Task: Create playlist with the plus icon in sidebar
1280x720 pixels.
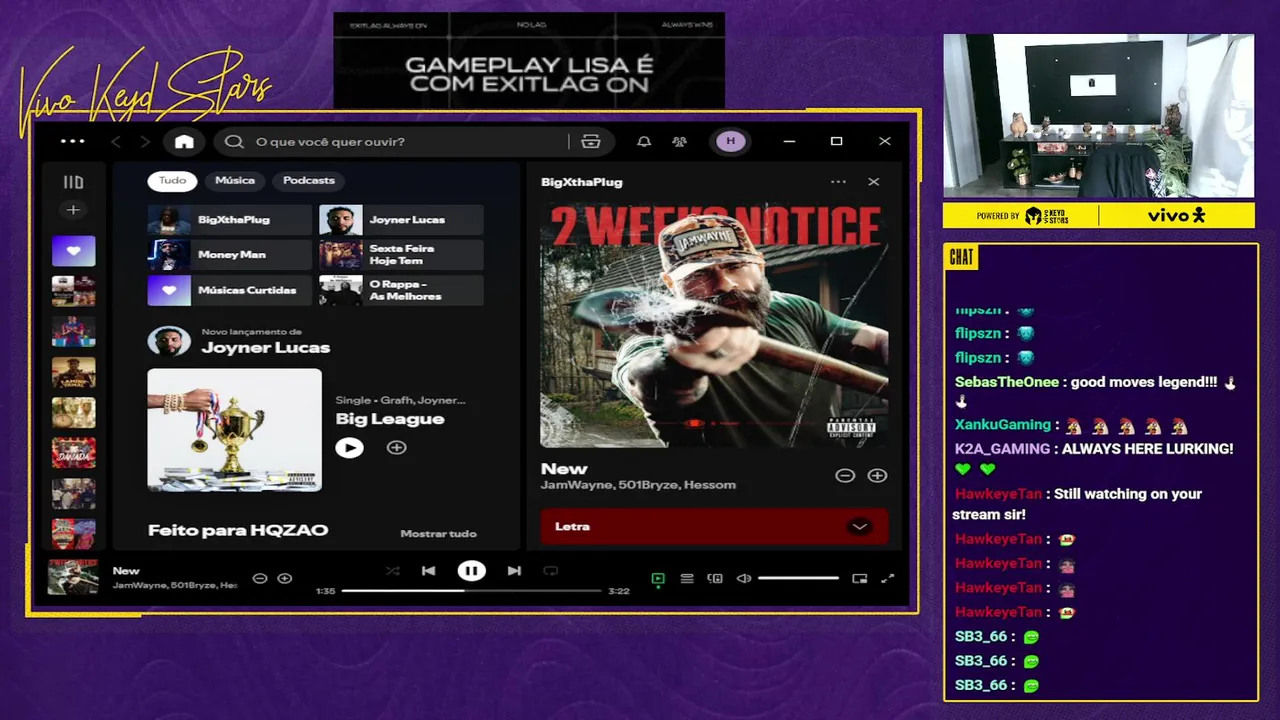Action: (72, 210)
